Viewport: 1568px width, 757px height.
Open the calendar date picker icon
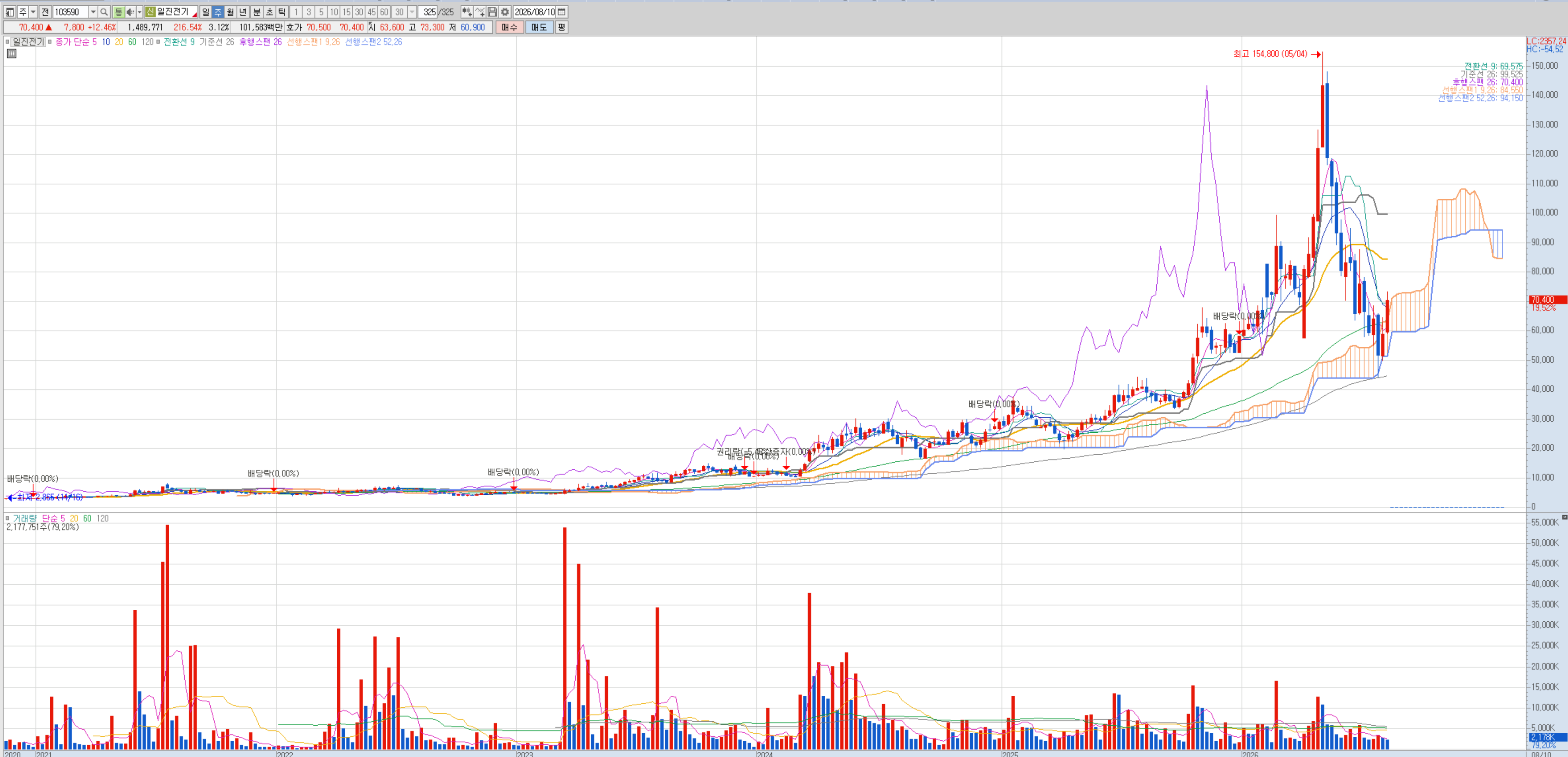tap(562, 12)
